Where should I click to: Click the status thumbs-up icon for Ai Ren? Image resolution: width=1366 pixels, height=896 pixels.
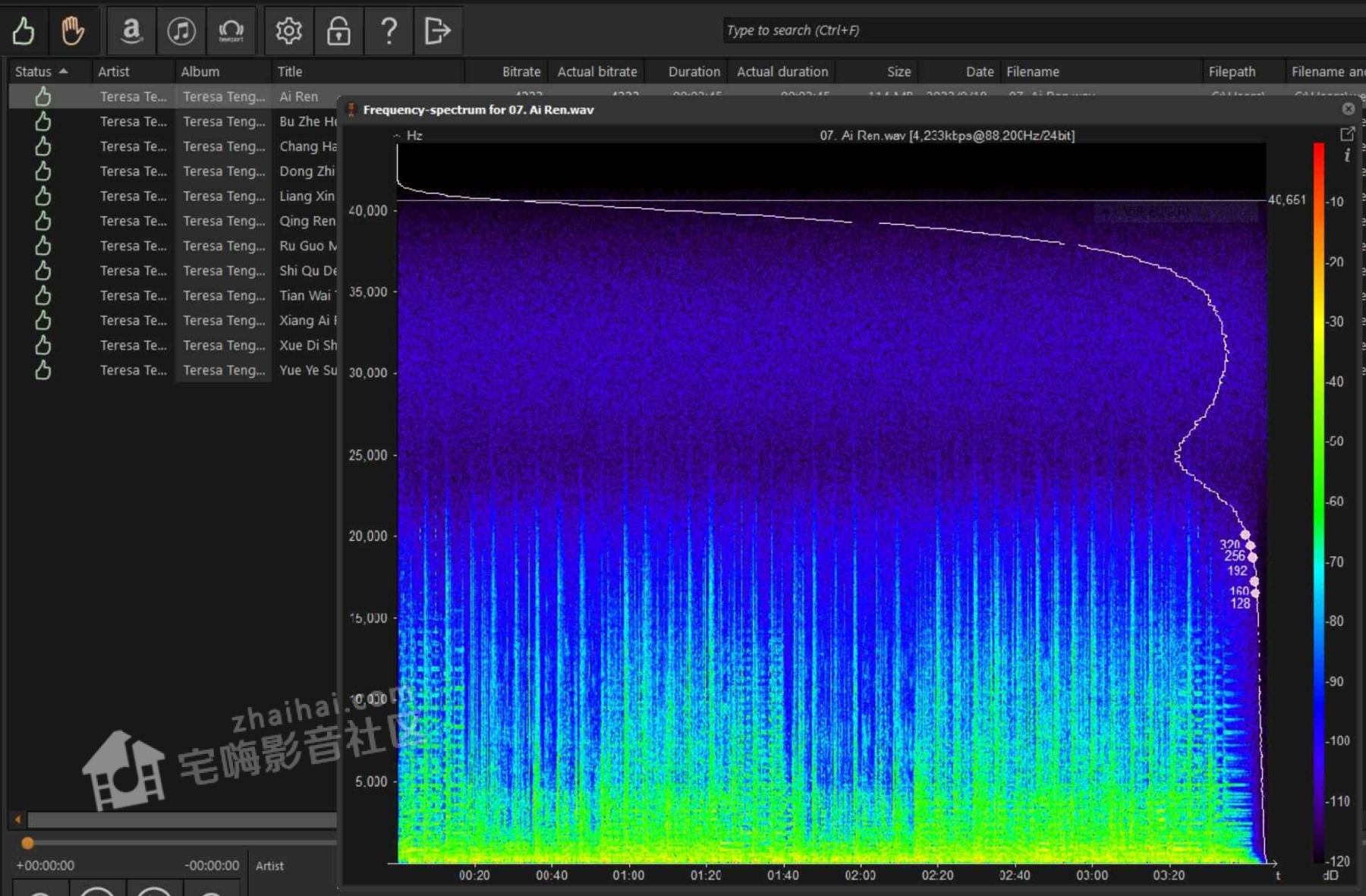point(43,96)
